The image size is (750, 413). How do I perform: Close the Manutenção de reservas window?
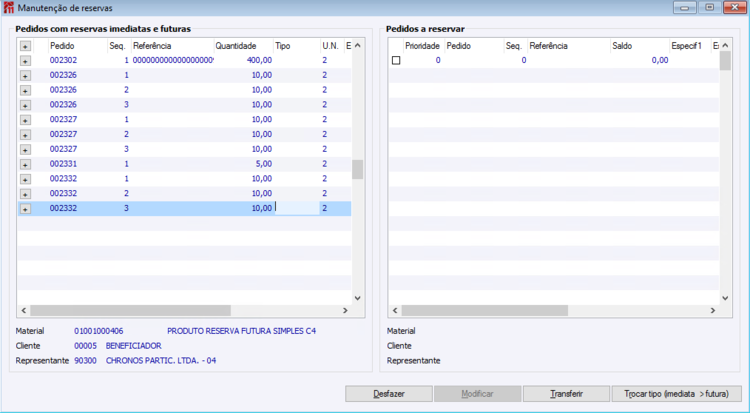(x=735, y=8)
